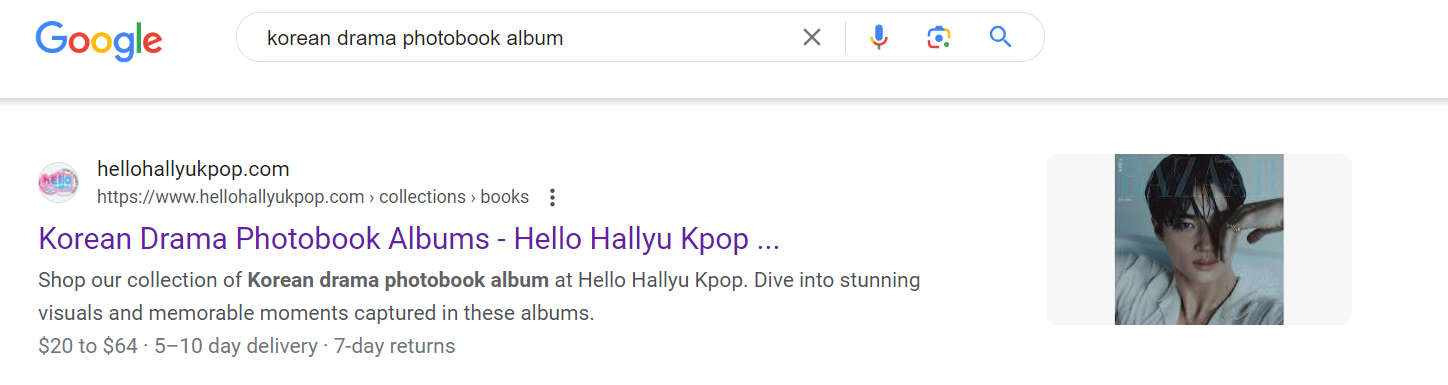This screenshot has height=385, width=1448.
Task: Open search by image camera icon
Action: 938,38
